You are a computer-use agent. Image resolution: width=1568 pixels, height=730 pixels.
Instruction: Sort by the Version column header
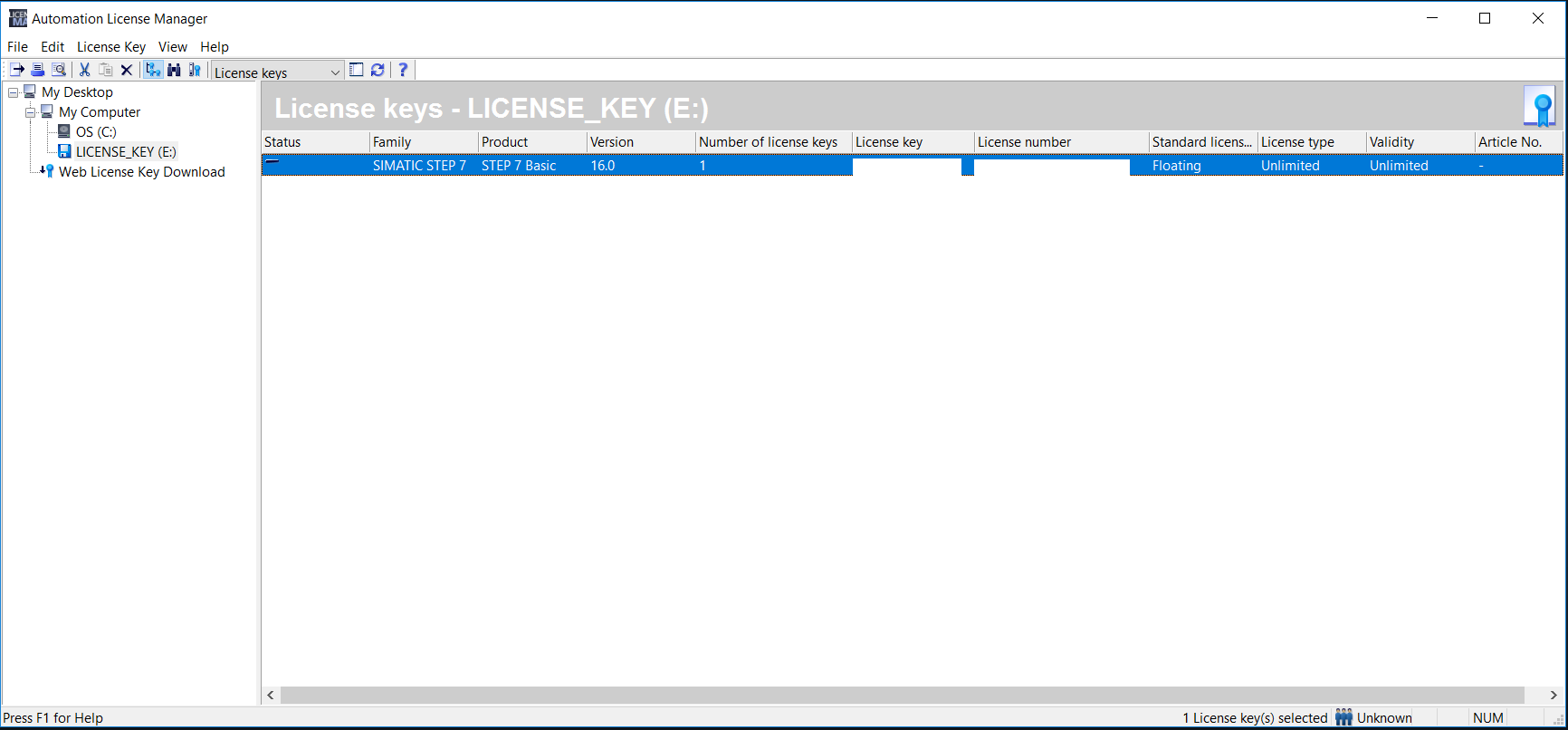[x=641, y=142]
